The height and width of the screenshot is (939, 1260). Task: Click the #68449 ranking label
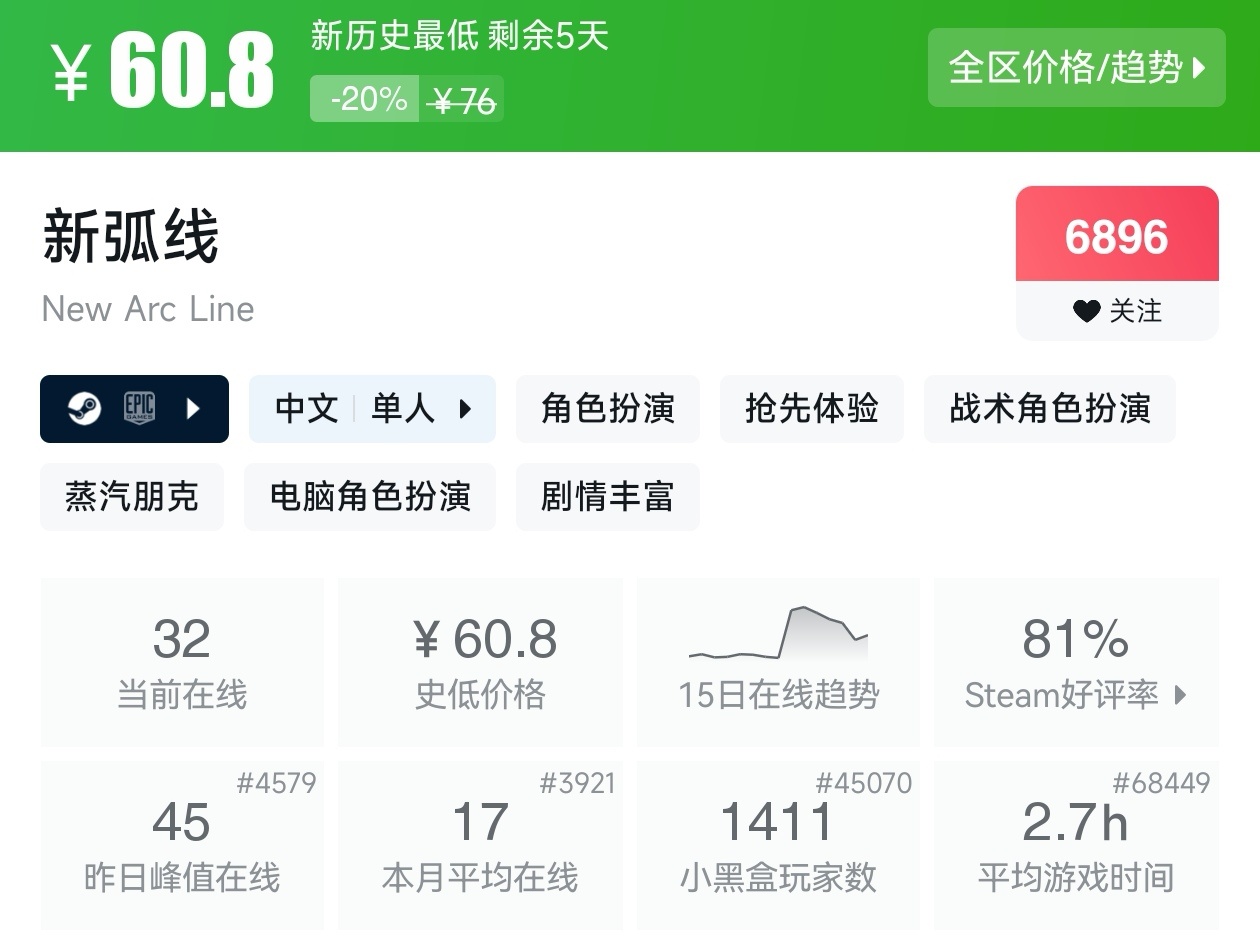[1161, 783]
